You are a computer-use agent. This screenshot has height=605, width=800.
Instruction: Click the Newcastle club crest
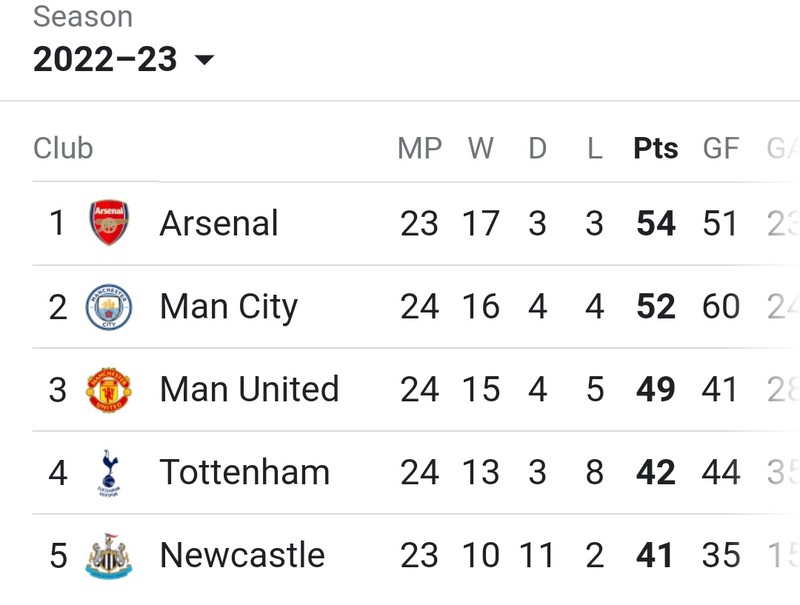point(109,556)
